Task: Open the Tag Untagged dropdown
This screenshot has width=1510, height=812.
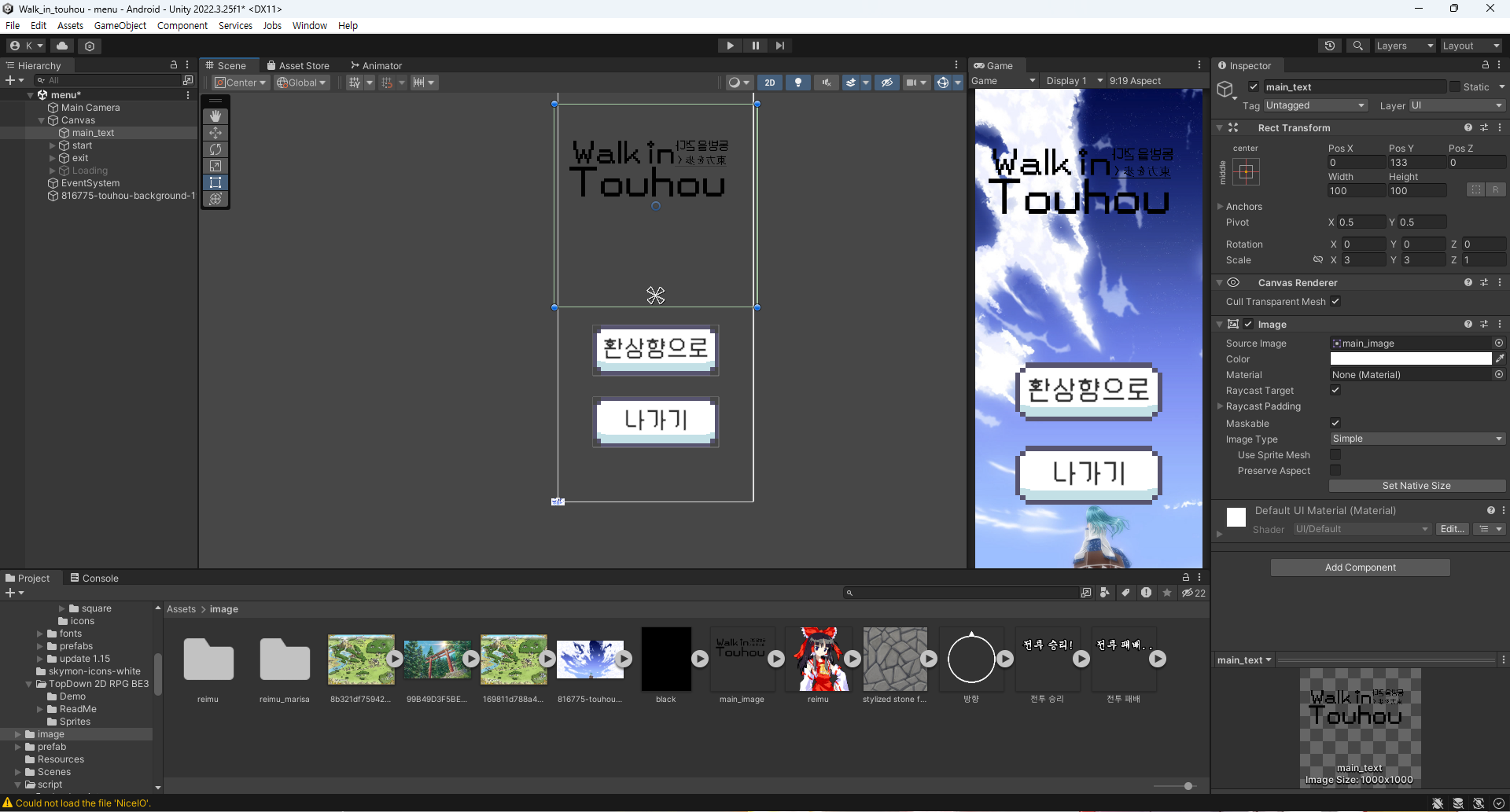Action: coord(1316,105)
